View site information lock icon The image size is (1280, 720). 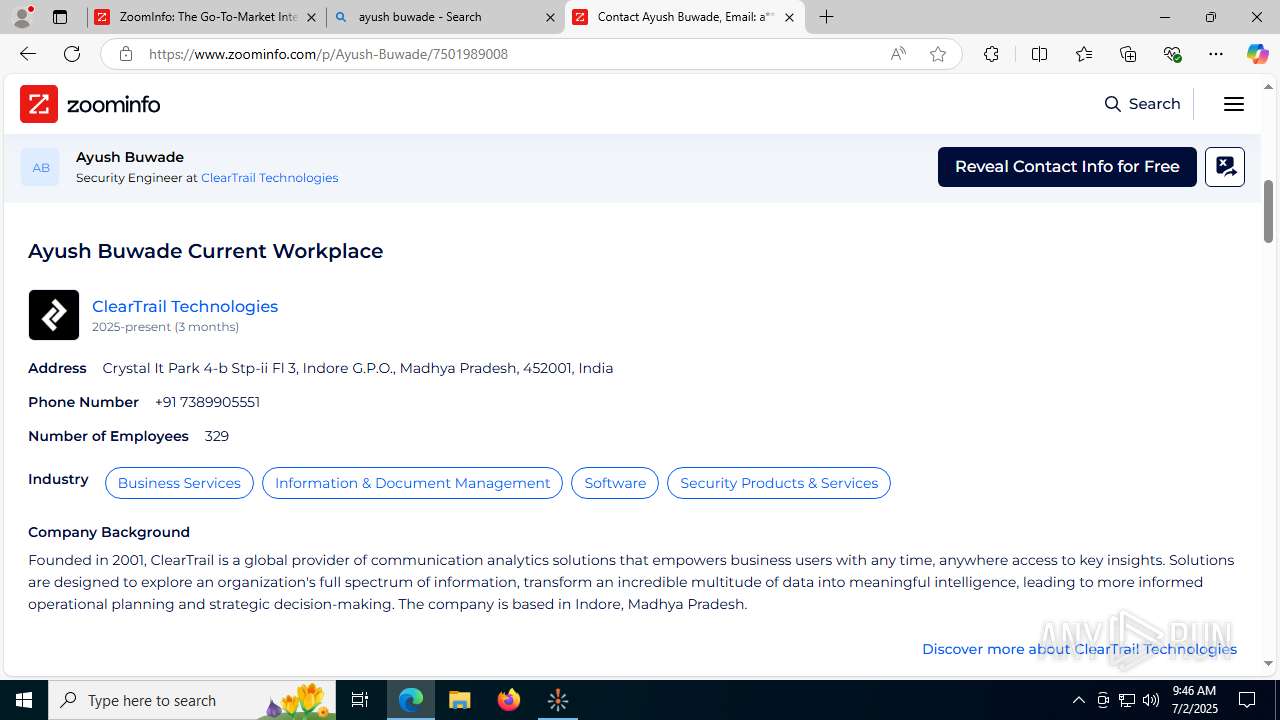pyautogui.click(x=125, y=54)
